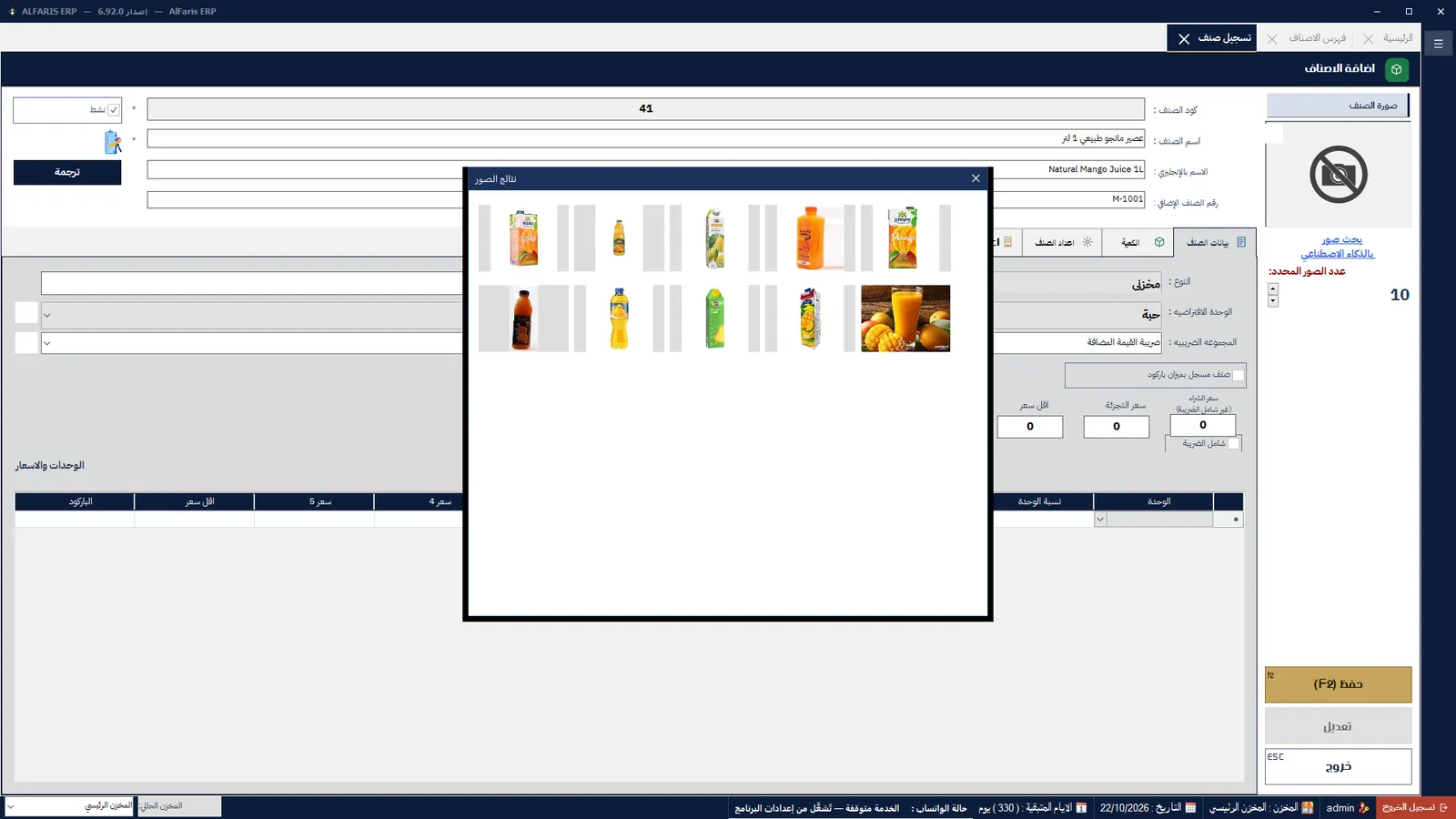Close the تسجيل صنف tab with its X
The height and width of the screenshot is (819, 1456).
tap(1184, 39)
